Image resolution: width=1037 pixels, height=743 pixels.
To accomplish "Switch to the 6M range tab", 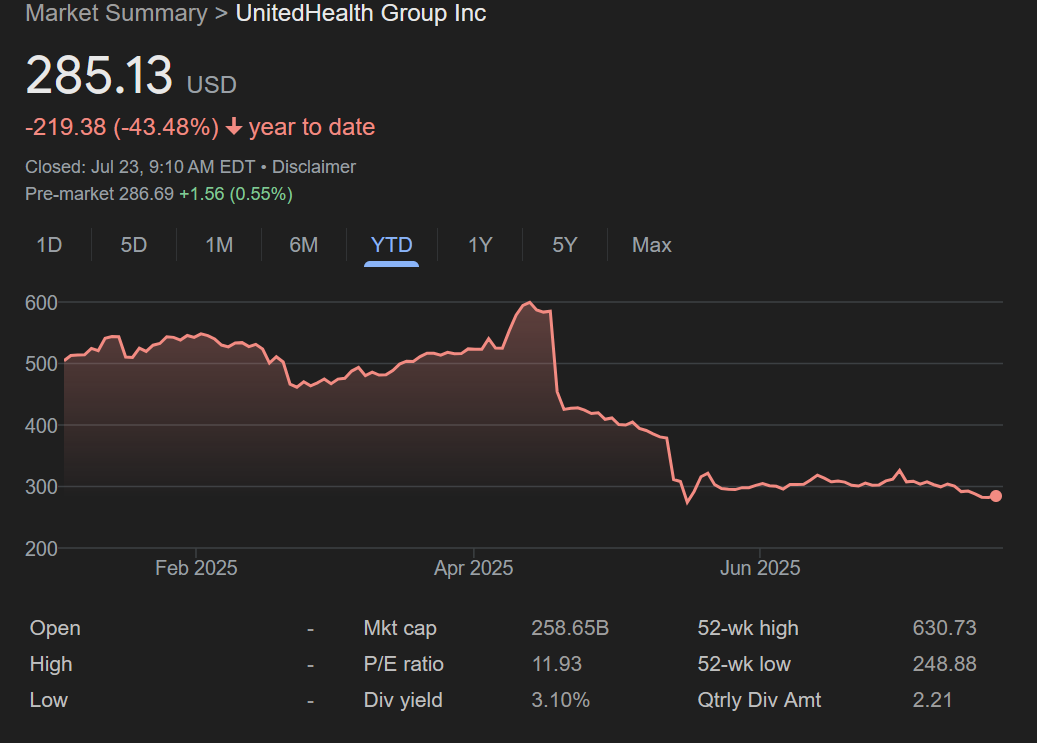I will tap(304, 245).
